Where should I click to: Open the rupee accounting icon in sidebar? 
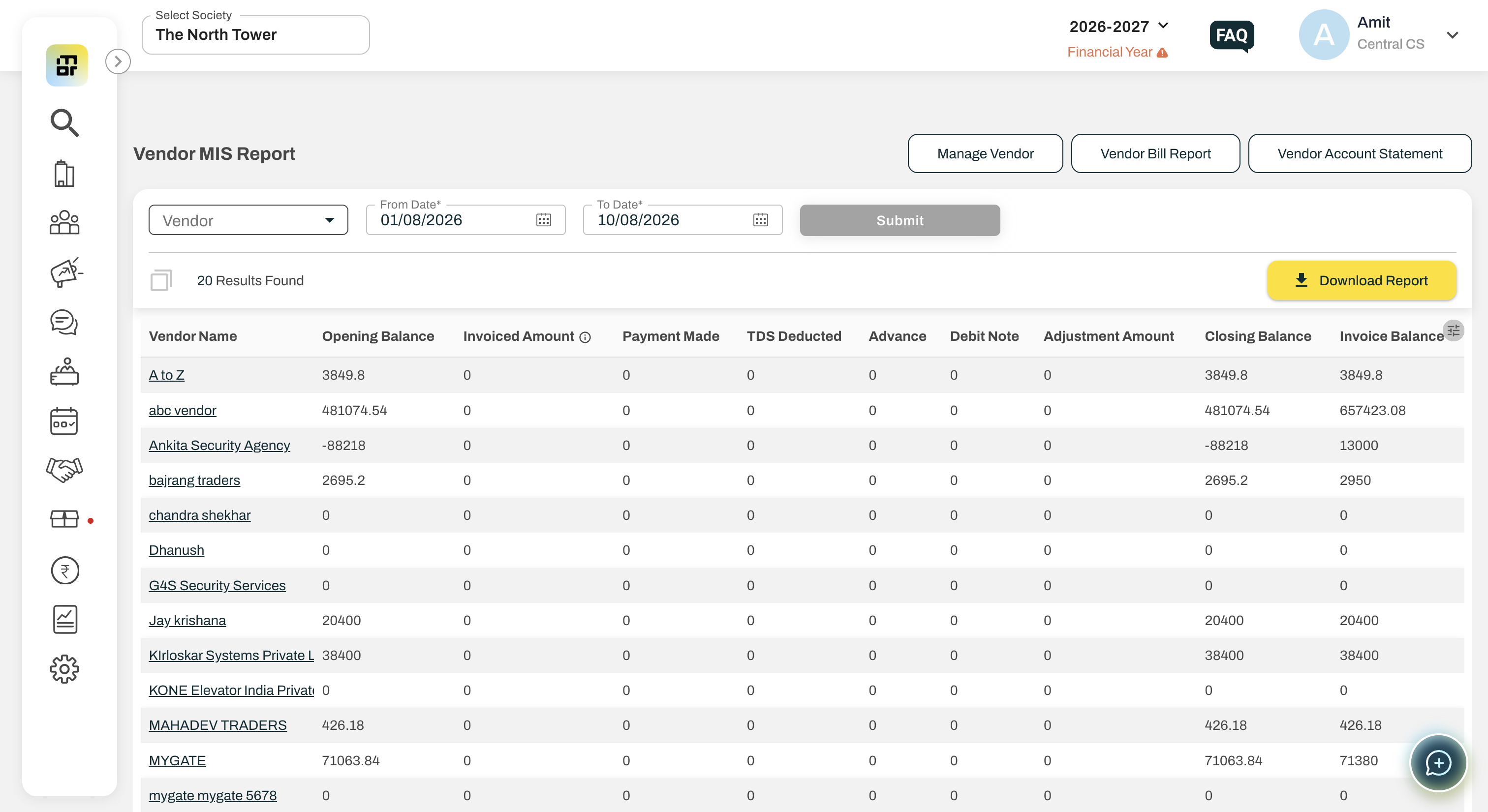coord(64,571)
